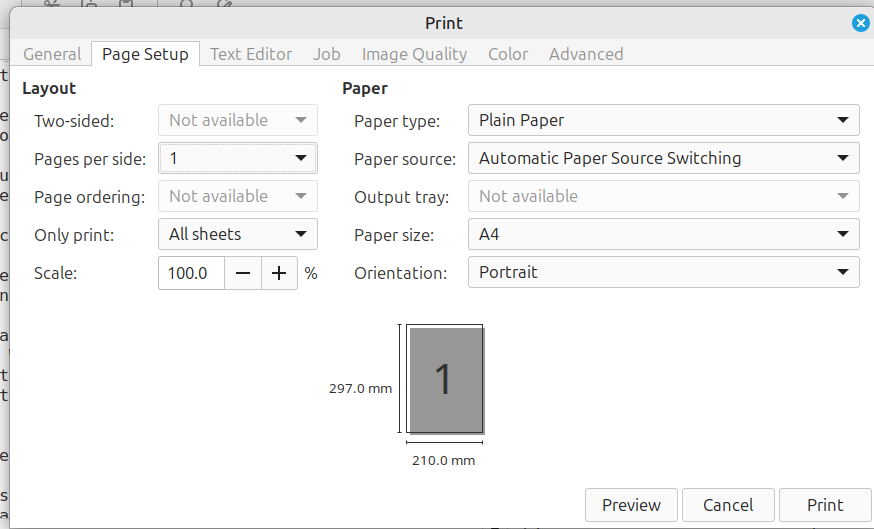Image resolution: width=874 pixels, height=529 pixels.
Task: Expand the Paper source dropdown
Action: [x=663, y=158]
